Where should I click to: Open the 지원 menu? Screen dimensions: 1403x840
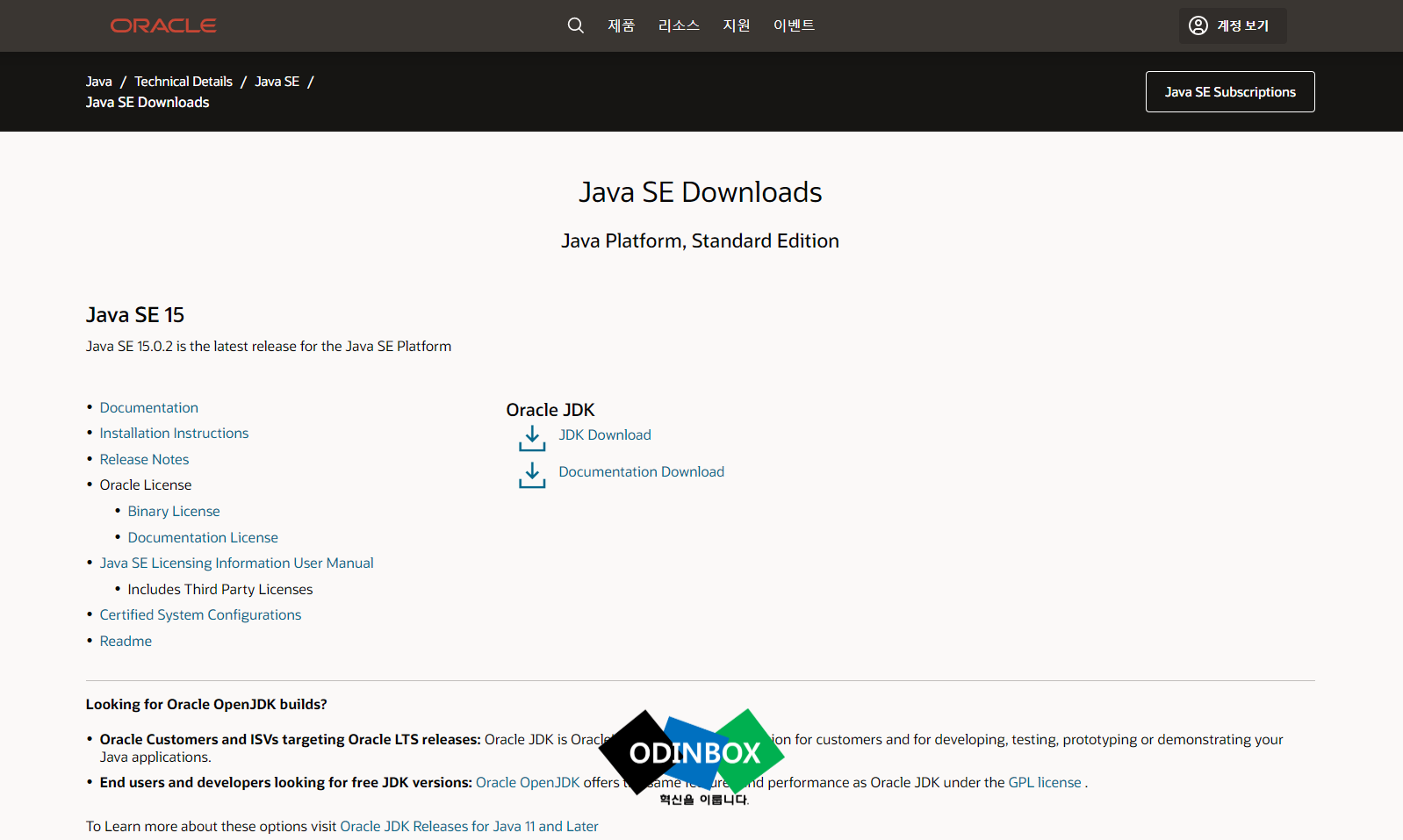click(x=737, y=25)
